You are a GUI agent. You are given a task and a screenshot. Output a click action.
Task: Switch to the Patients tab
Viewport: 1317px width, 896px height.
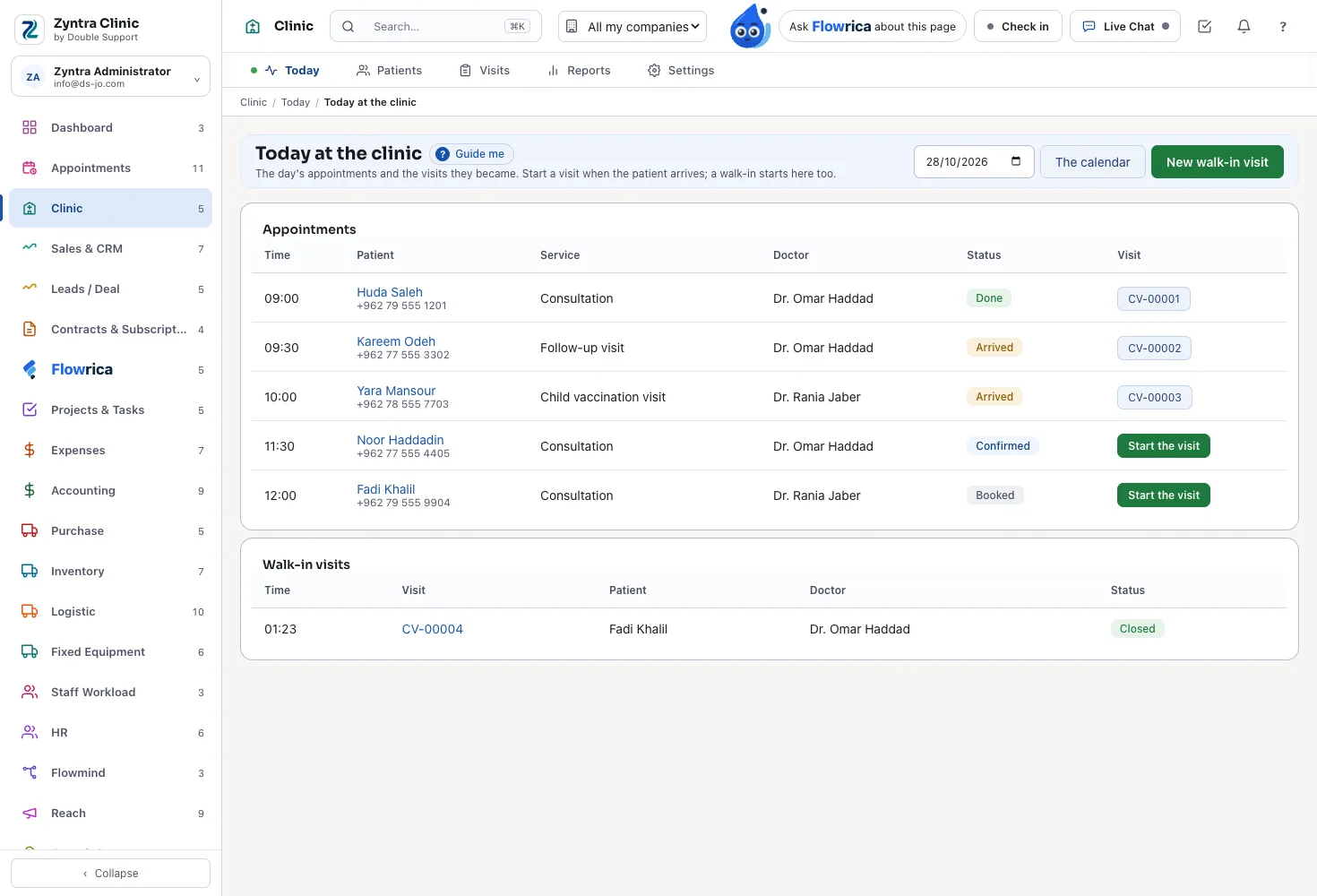[389, 71]
